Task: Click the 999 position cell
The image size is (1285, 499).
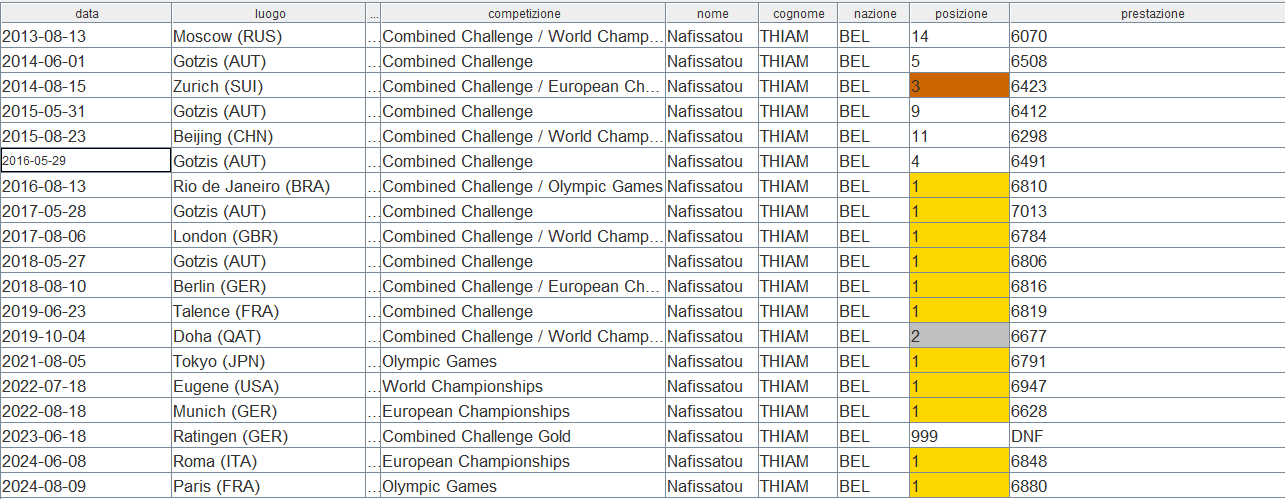Action: point(959,436)
